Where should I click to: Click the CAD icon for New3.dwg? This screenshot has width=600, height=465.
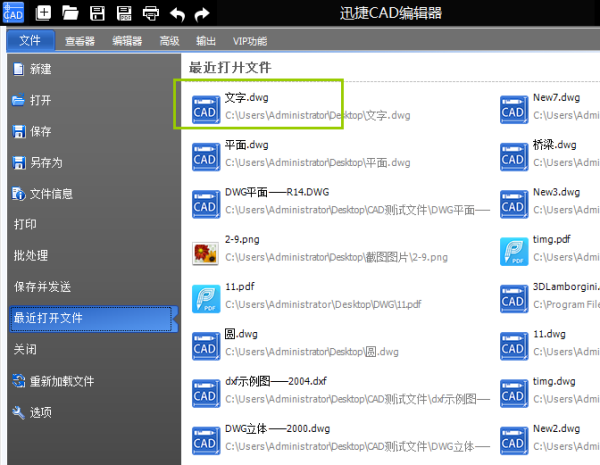(x=514, y=204)
